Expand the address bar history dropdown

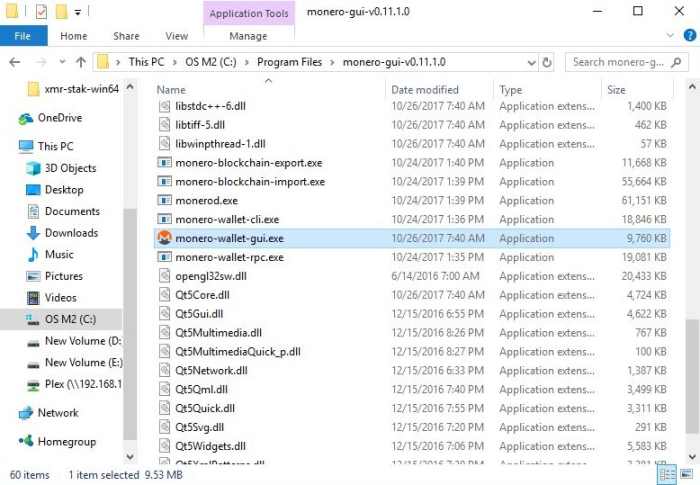click(x=532, y=63)
